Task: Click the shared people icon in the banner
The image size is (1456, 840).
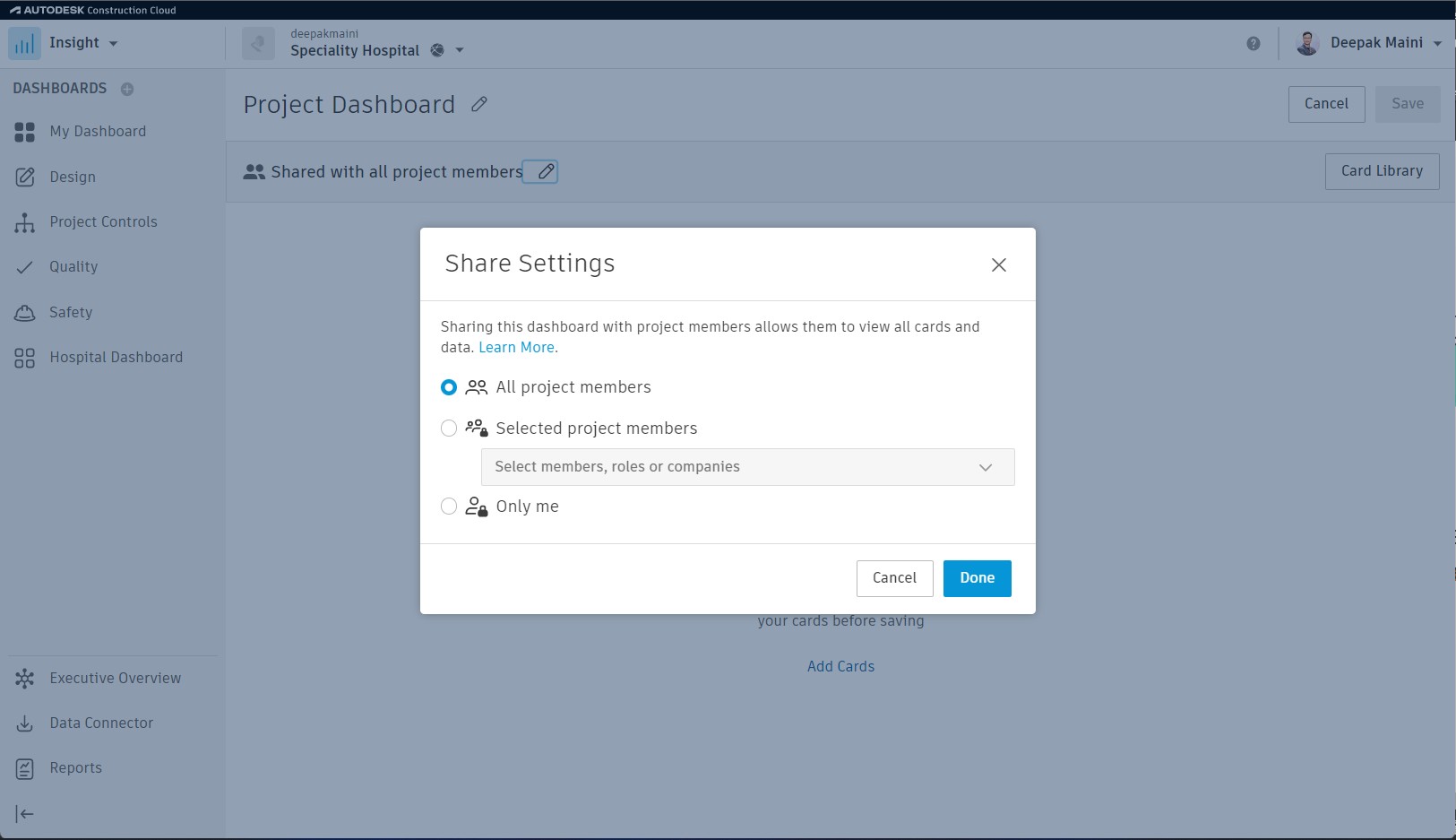Action: 254,171
